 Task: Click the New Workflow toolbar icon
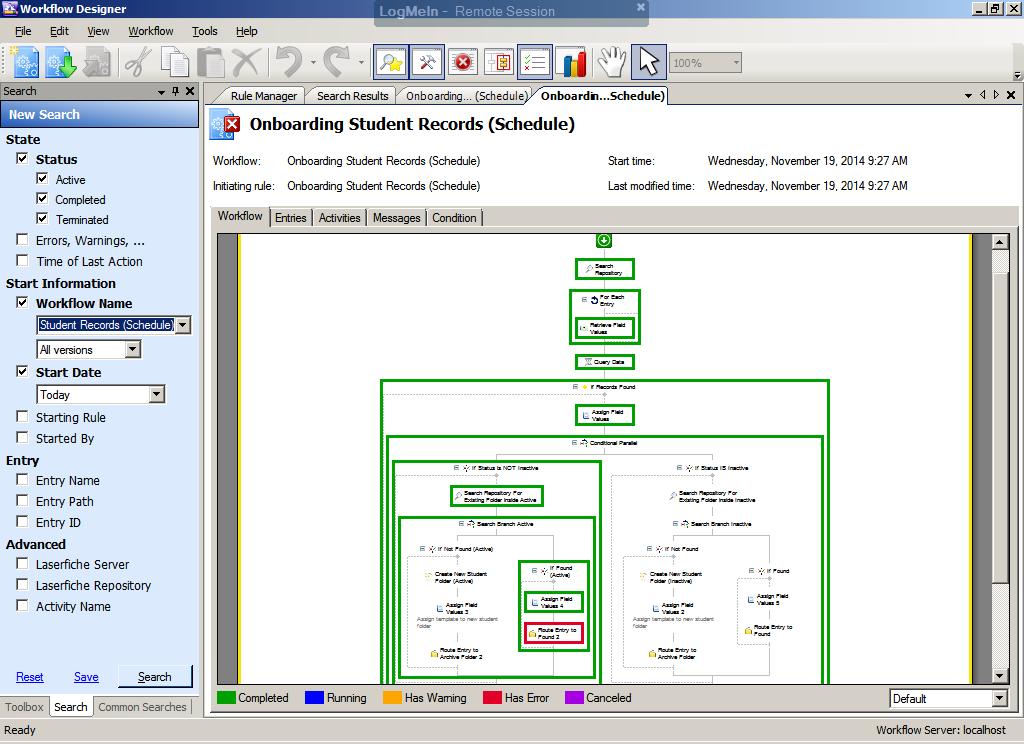coord(24,62)
